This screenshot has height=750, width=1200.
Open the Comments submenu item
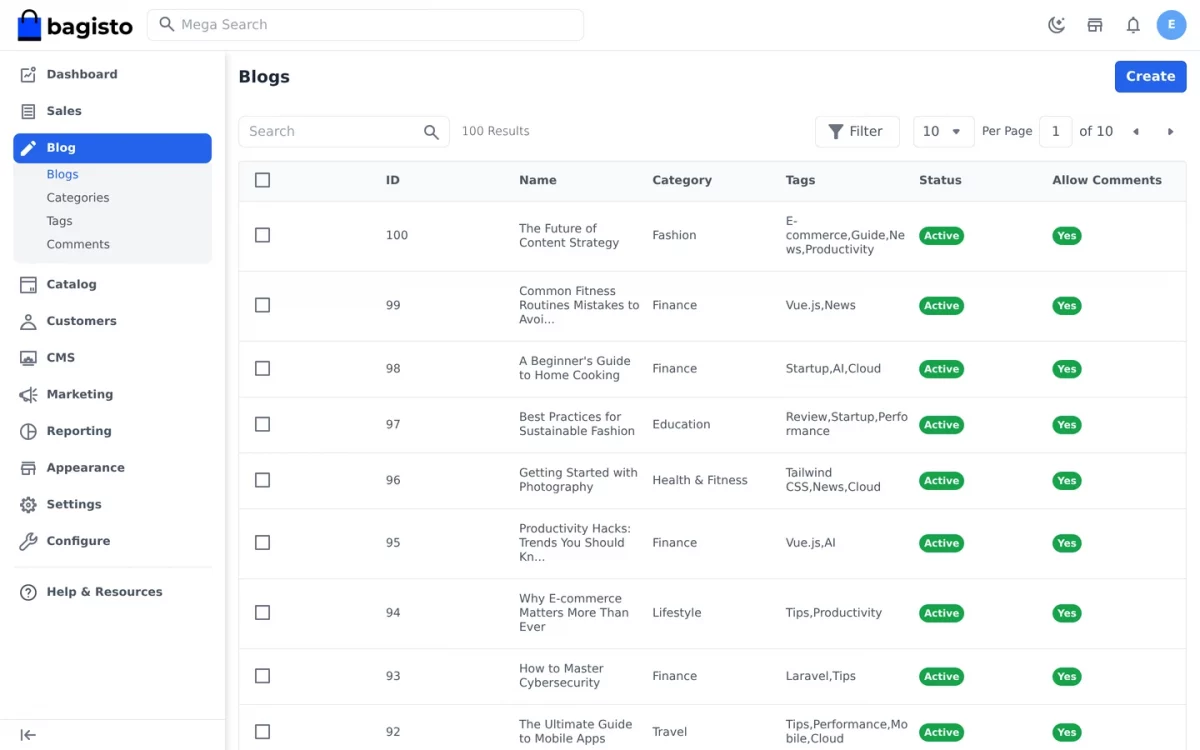pyautogui.click(x=78, y=244)
